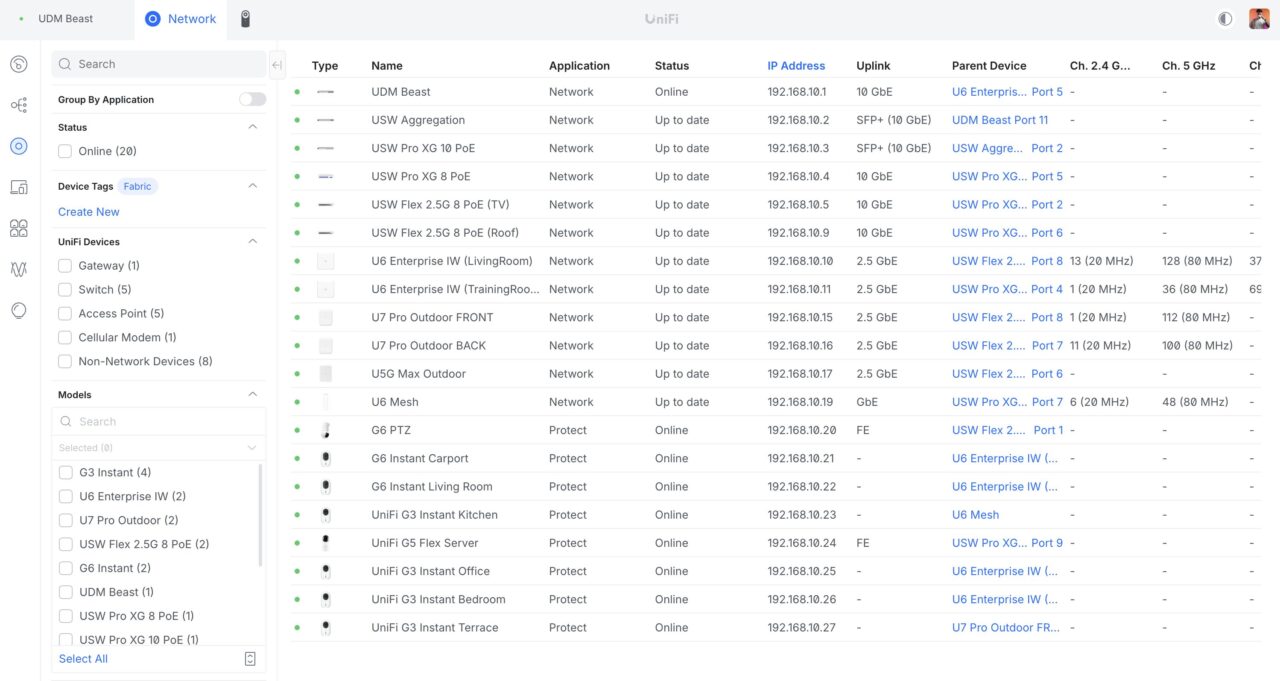Screen dimensions: 1280x681
Task: Open UDM Beast Port 11 parent link
Action: click(1000, 120)
